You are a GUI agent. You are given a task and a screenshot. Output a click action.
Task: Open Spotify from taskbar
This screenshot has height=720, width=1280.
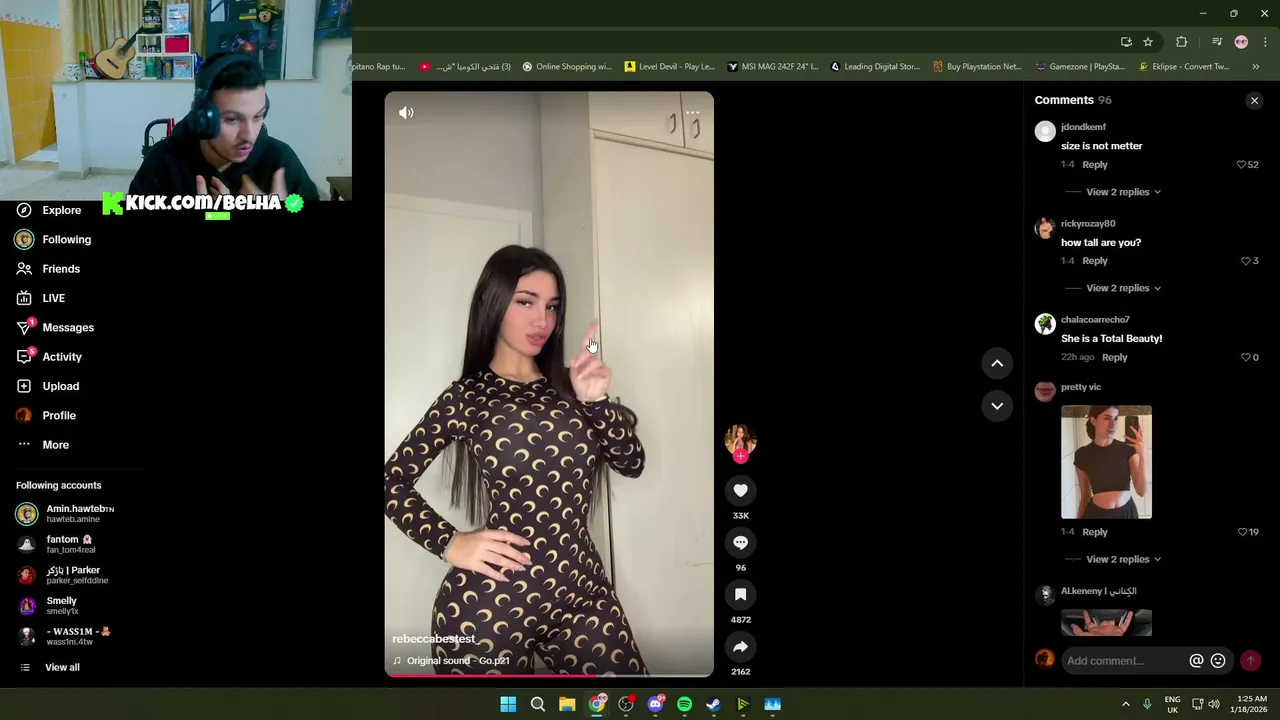point(684,704)
